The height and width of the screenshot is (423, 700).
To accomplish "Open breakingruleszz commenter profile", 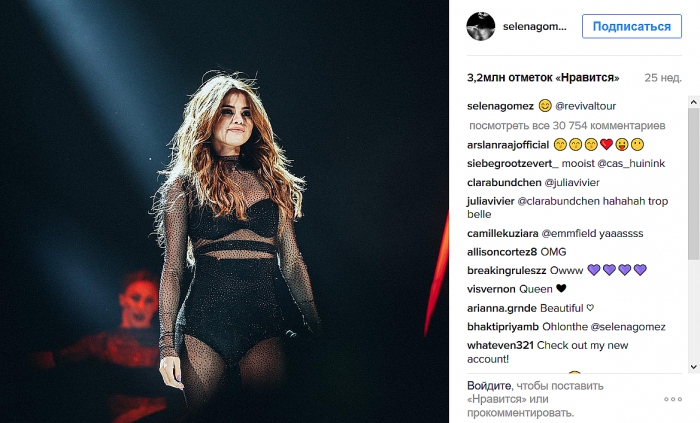I will click(x=507, y=271).
